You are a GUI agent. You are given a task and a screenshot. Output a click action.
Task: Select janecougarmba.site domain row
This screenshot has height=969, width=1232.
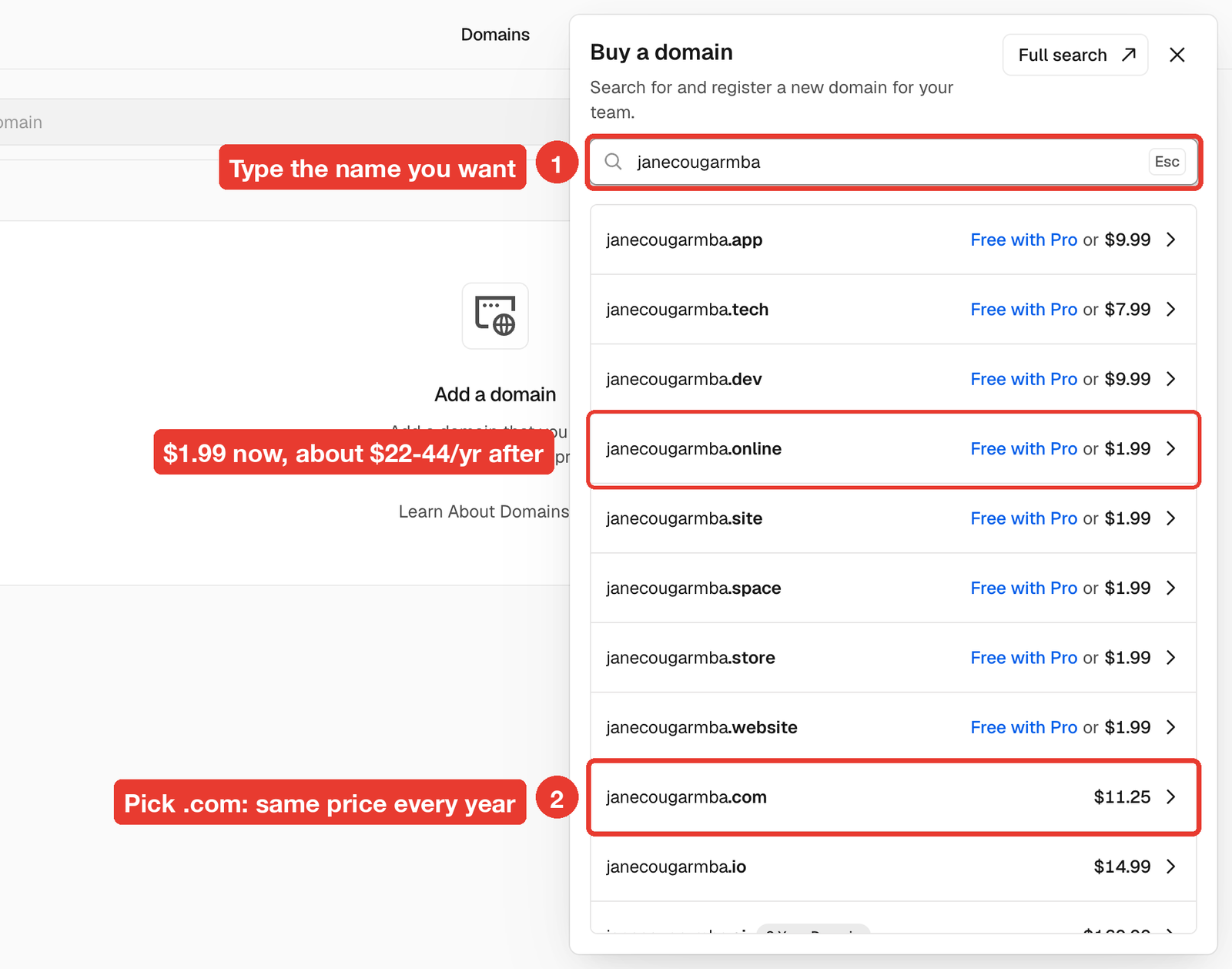point(893,518)
